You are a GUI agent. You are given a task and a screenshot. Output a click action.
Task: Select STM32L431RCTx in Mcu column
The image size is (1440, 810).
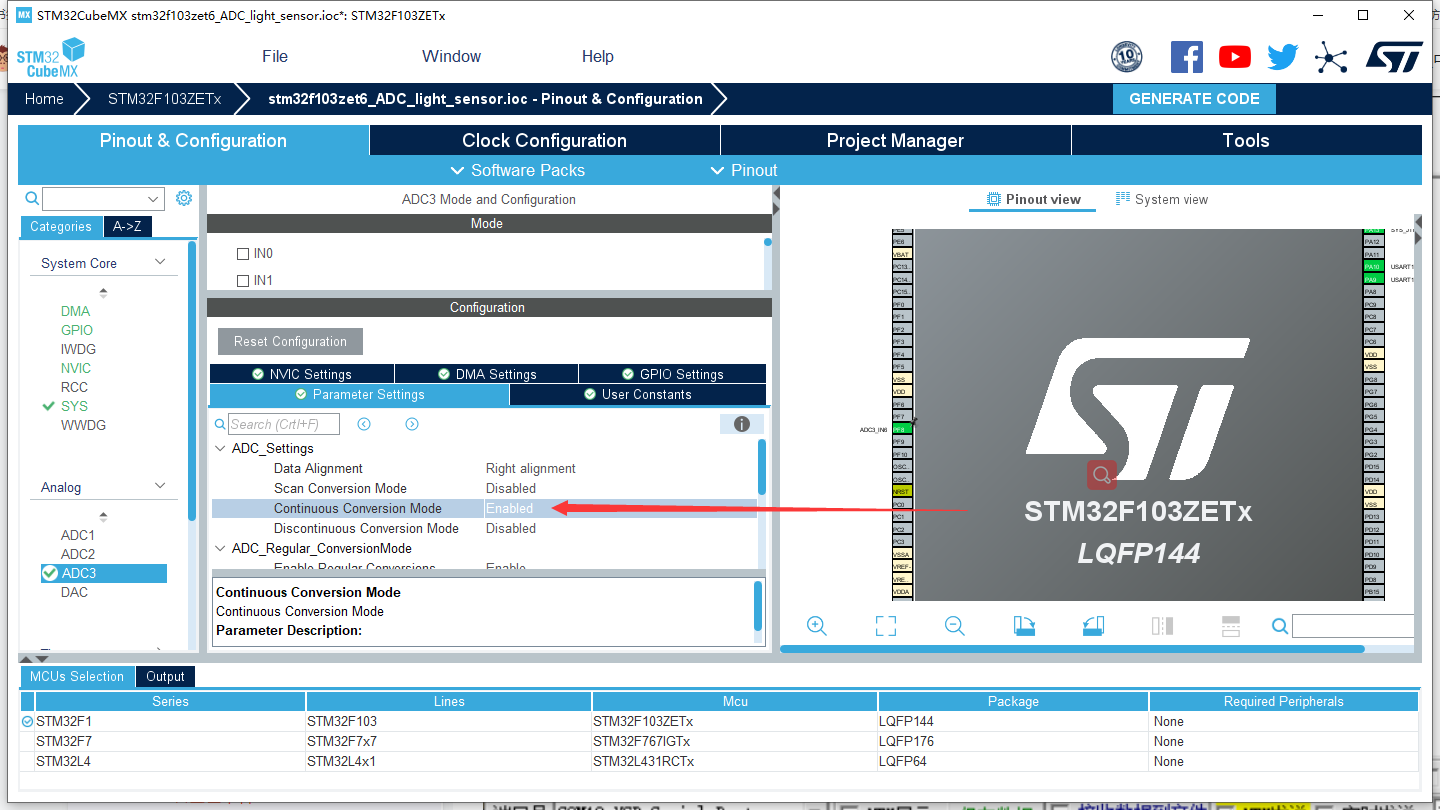pos(643,761)
